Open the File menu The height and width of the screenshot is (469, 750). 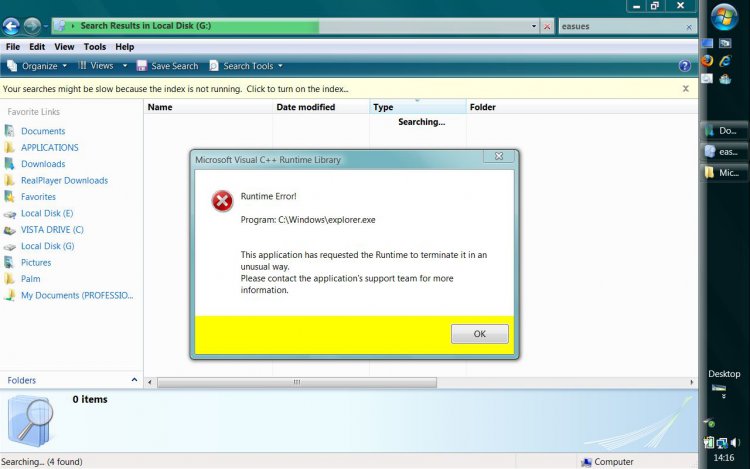(x=13, y=47)
